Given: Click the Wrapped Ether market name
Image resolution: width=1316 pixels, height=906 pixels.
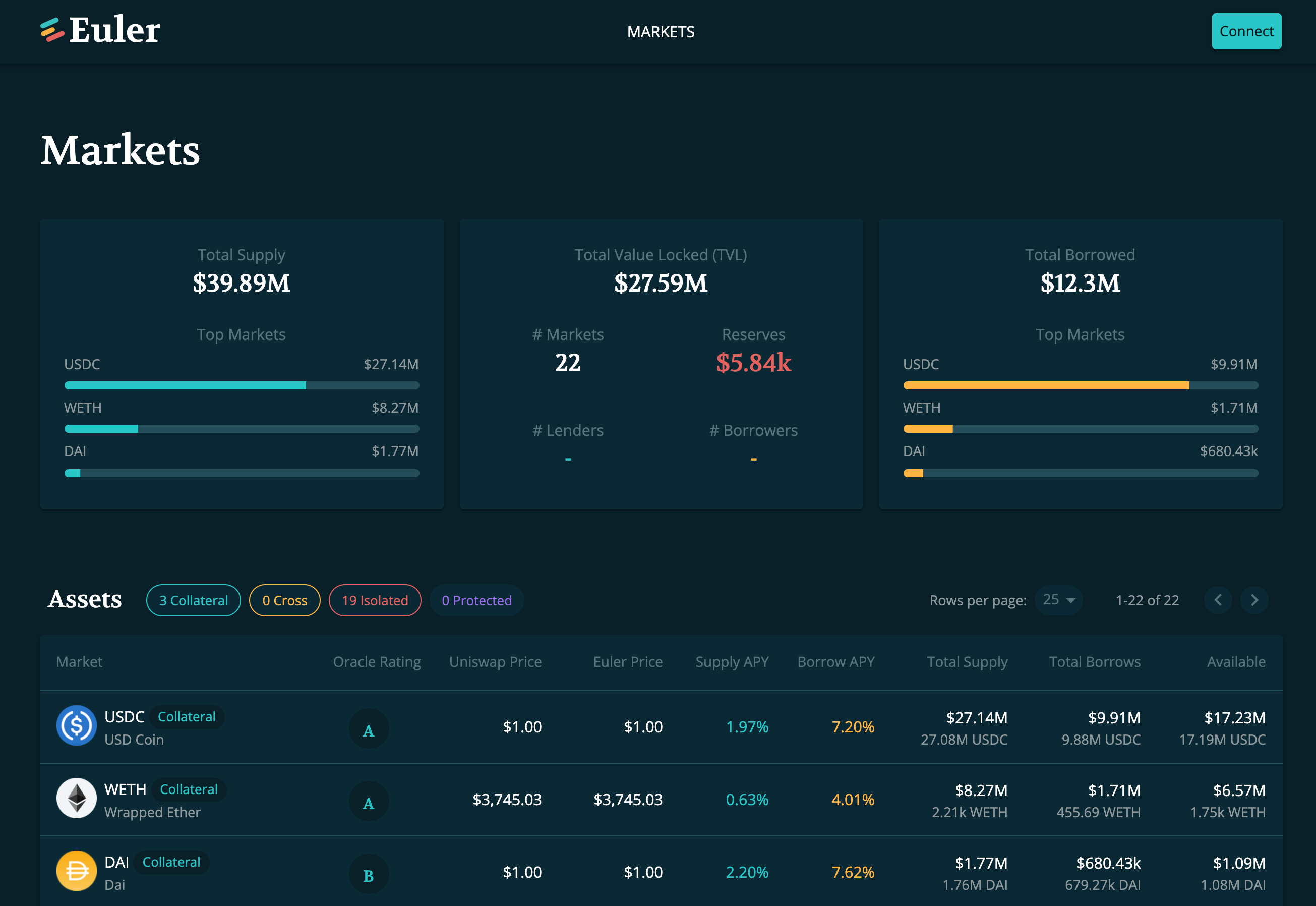Looking at the screenshot, I should coord(153,812).
